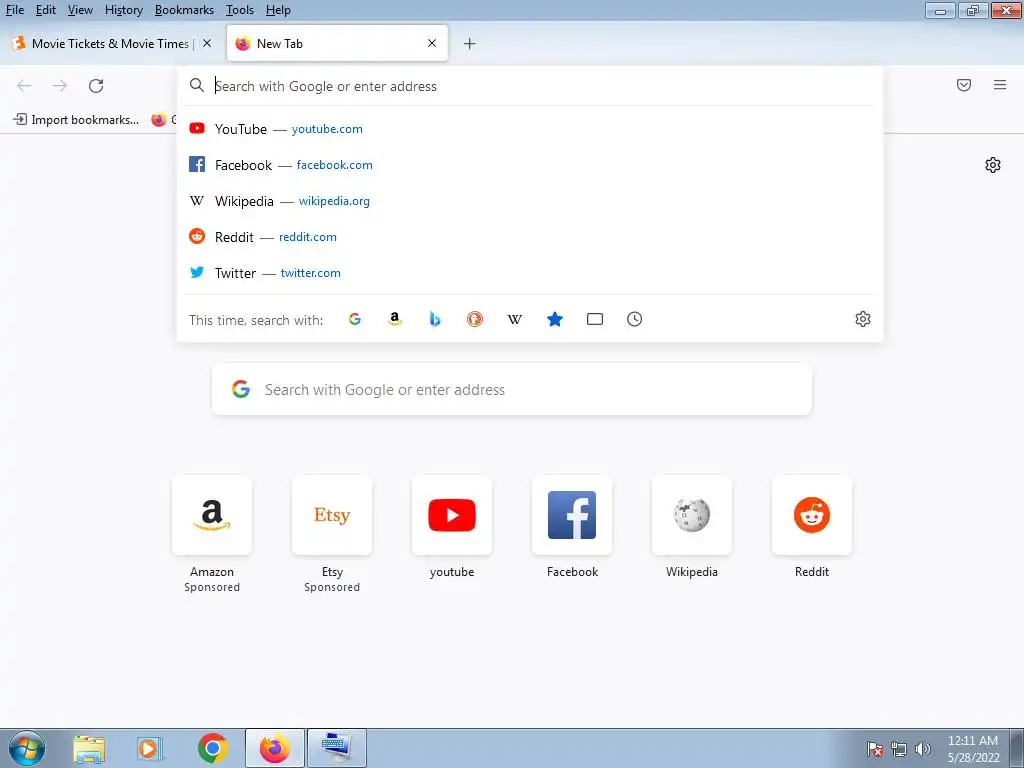Select YouTube suggestion in address dropdown

(530, 129)
